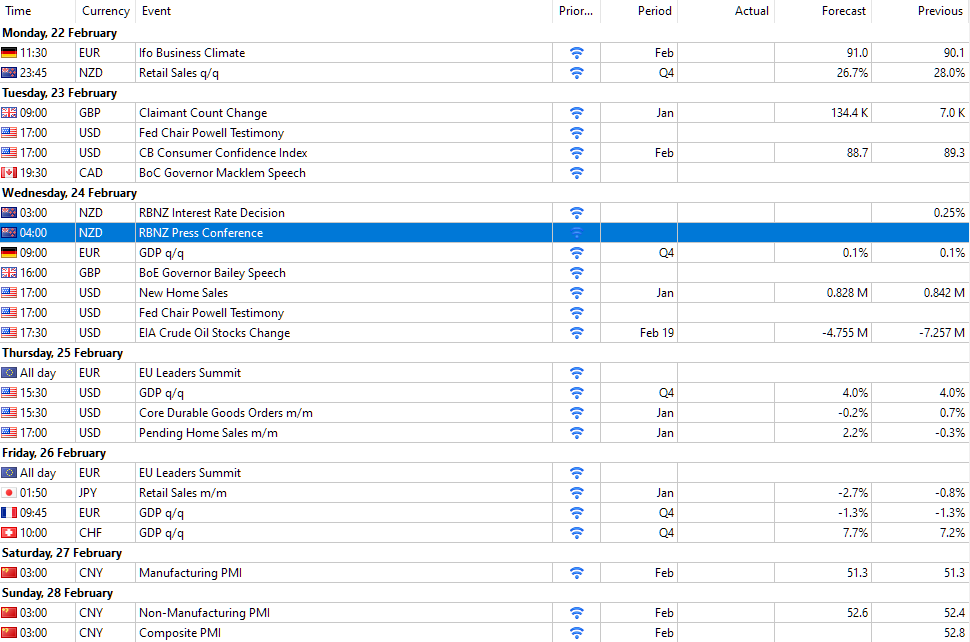Screen dimensions: 970x642
Task: Click the priority icon for Manufacturing PMI
Action: pos(576,573)
